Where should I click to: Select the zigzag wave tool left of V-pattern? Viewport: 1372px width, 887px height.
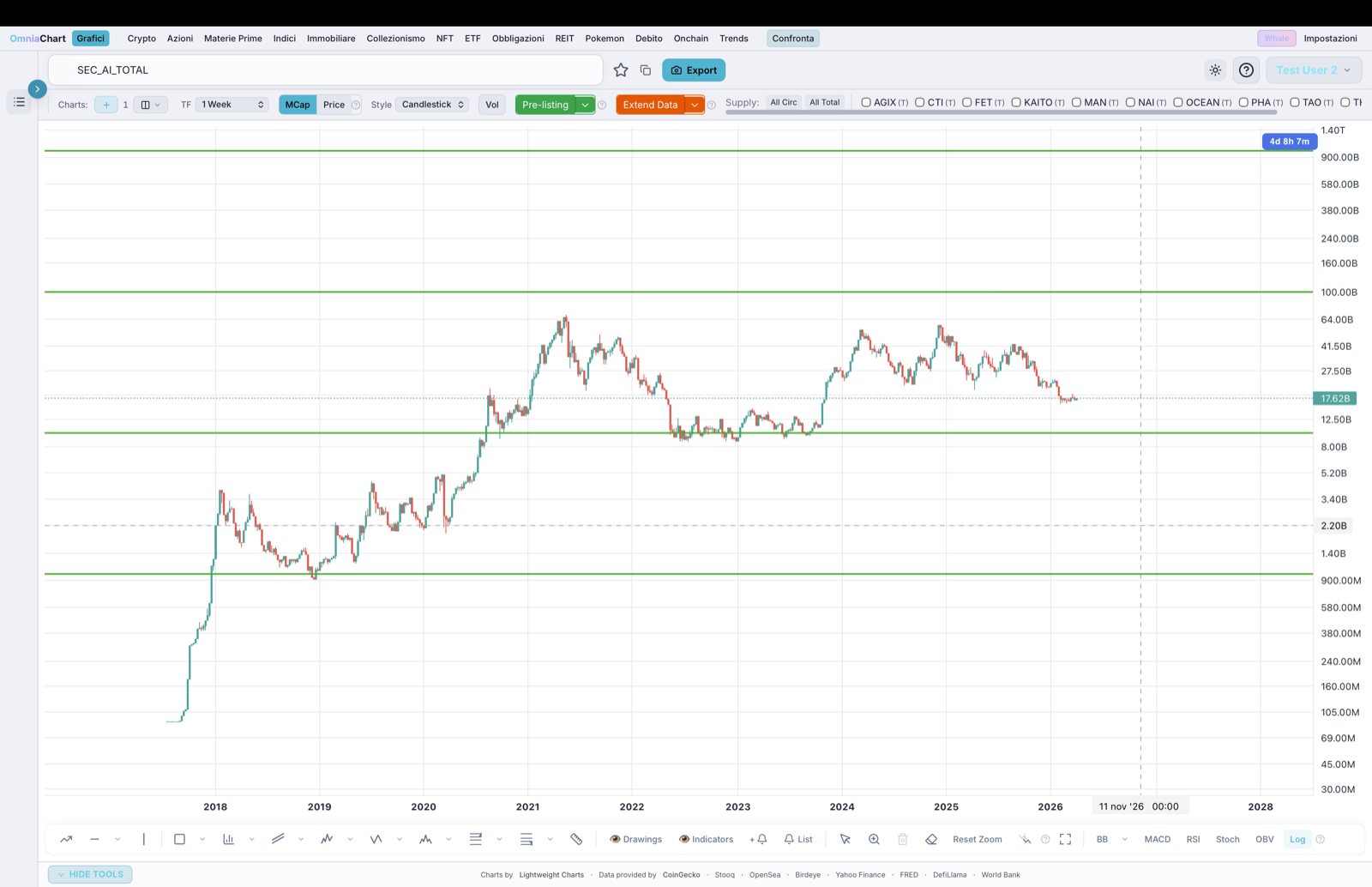(327, 839)
